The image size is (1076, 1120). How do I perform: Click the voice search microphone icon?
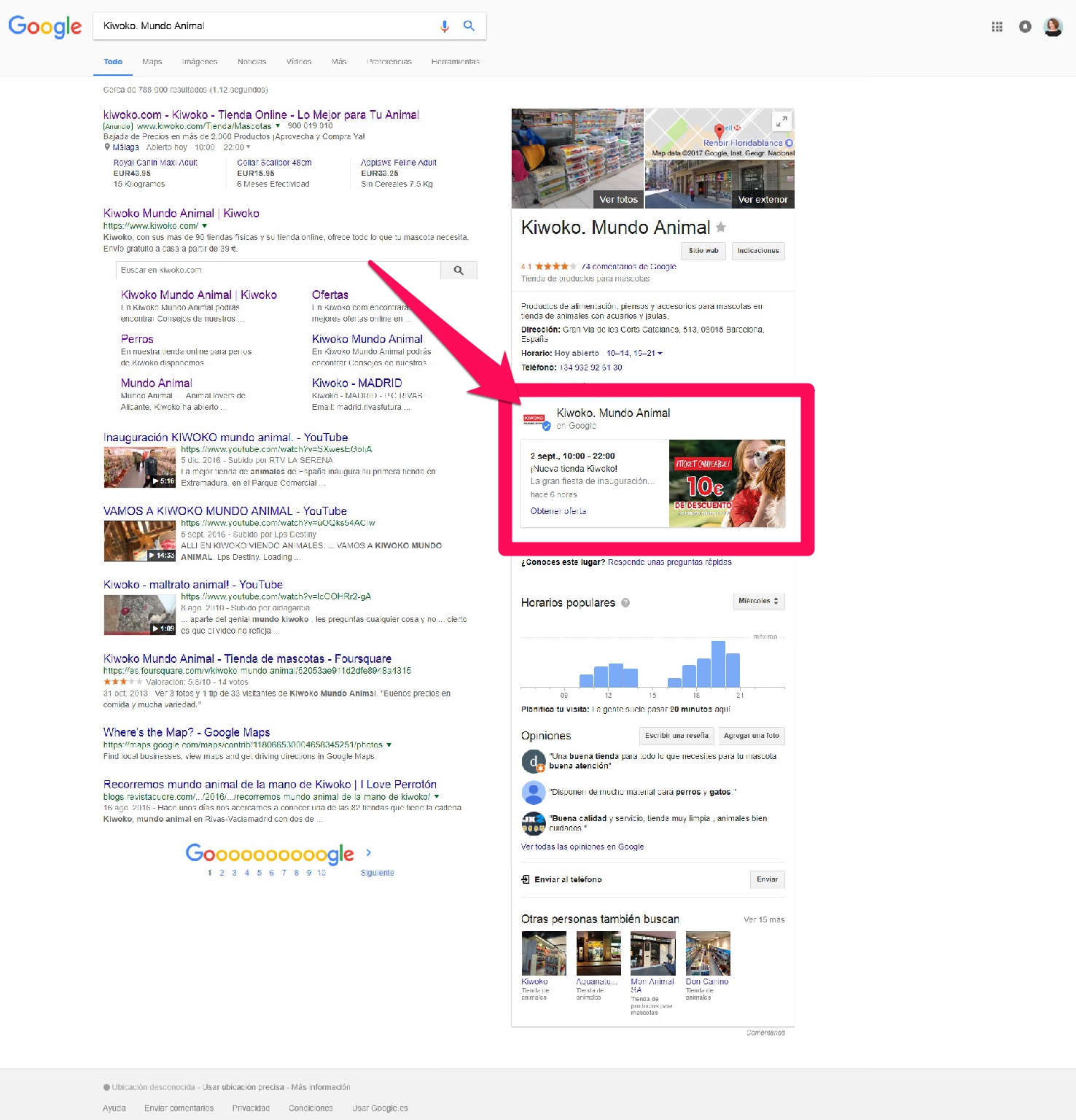(x=445, y=26)
